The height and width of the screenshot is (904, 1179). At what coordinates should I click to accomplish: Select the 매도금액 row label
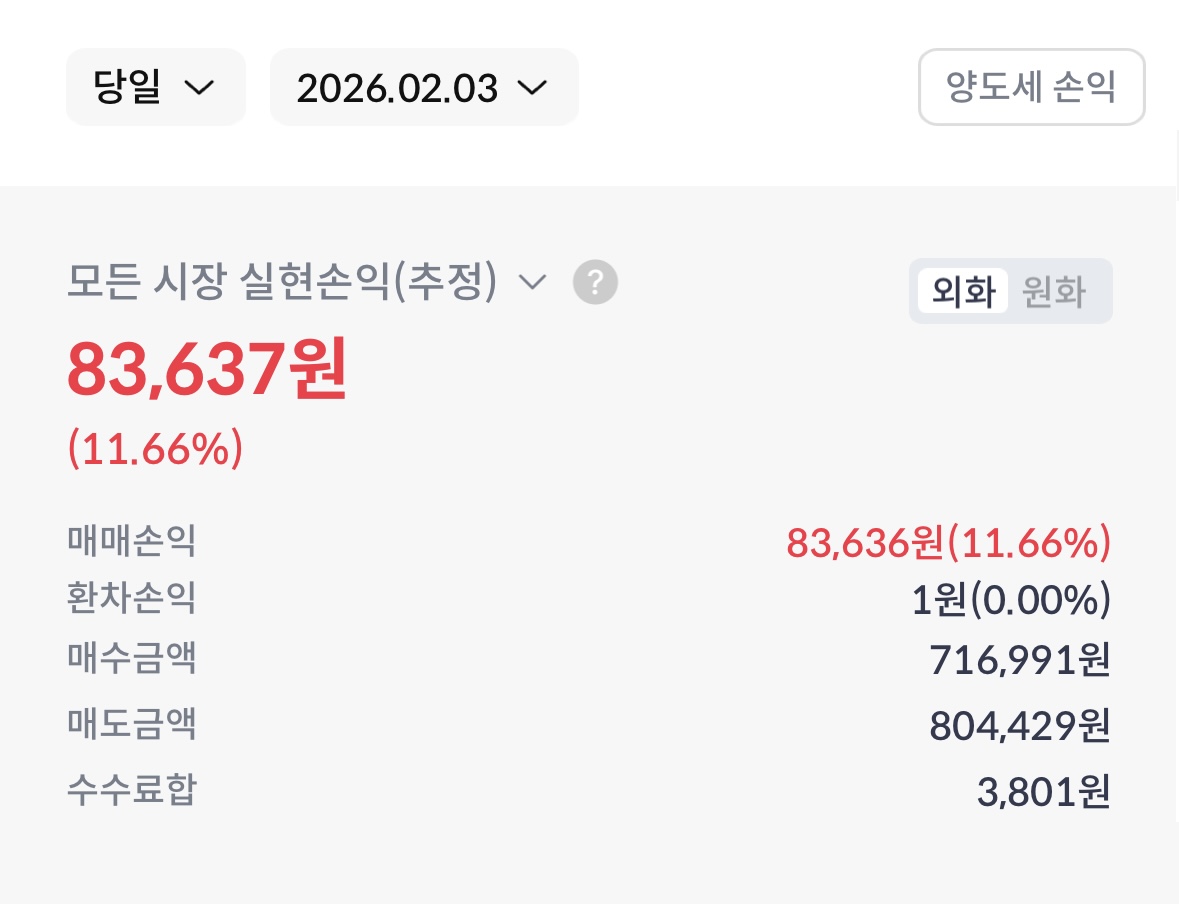[131, 723]
